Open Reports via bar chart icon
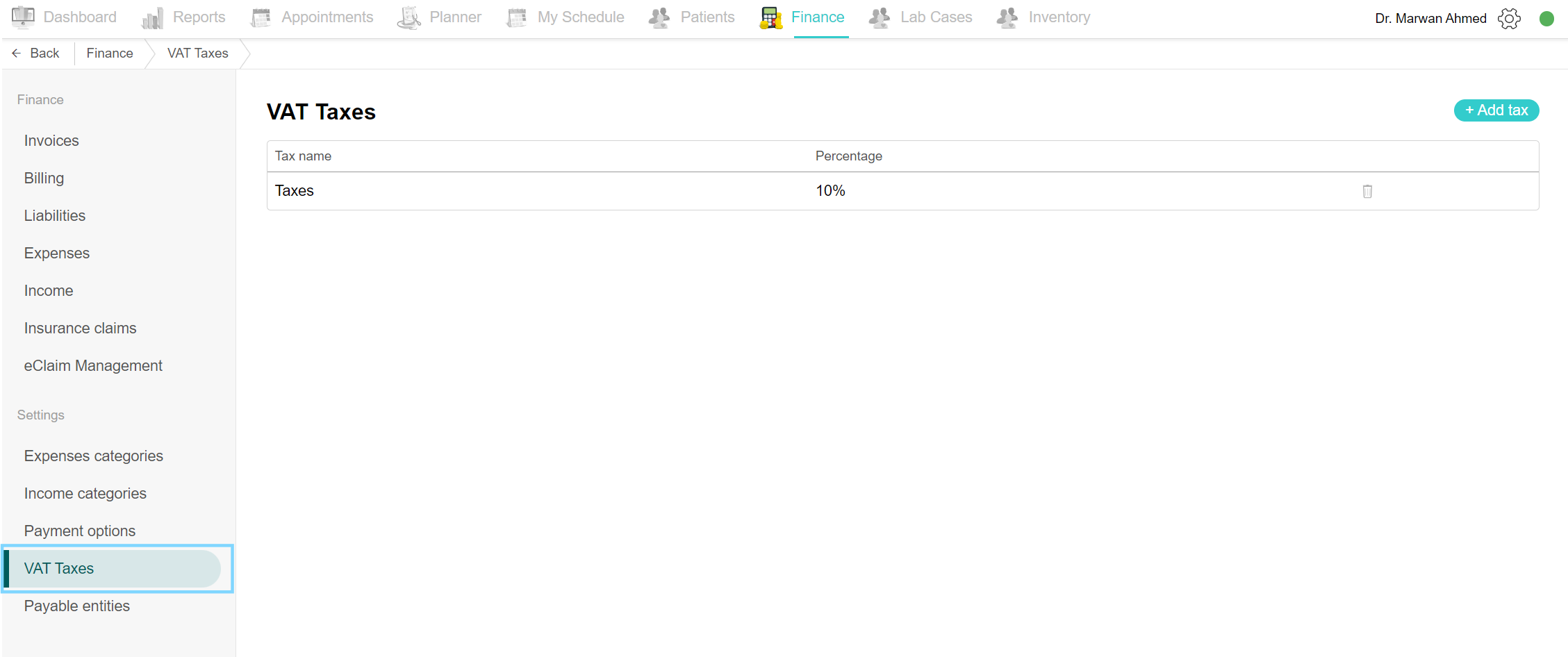The width and height of the screenshot is (1568, 657). [x=152, y=17]
